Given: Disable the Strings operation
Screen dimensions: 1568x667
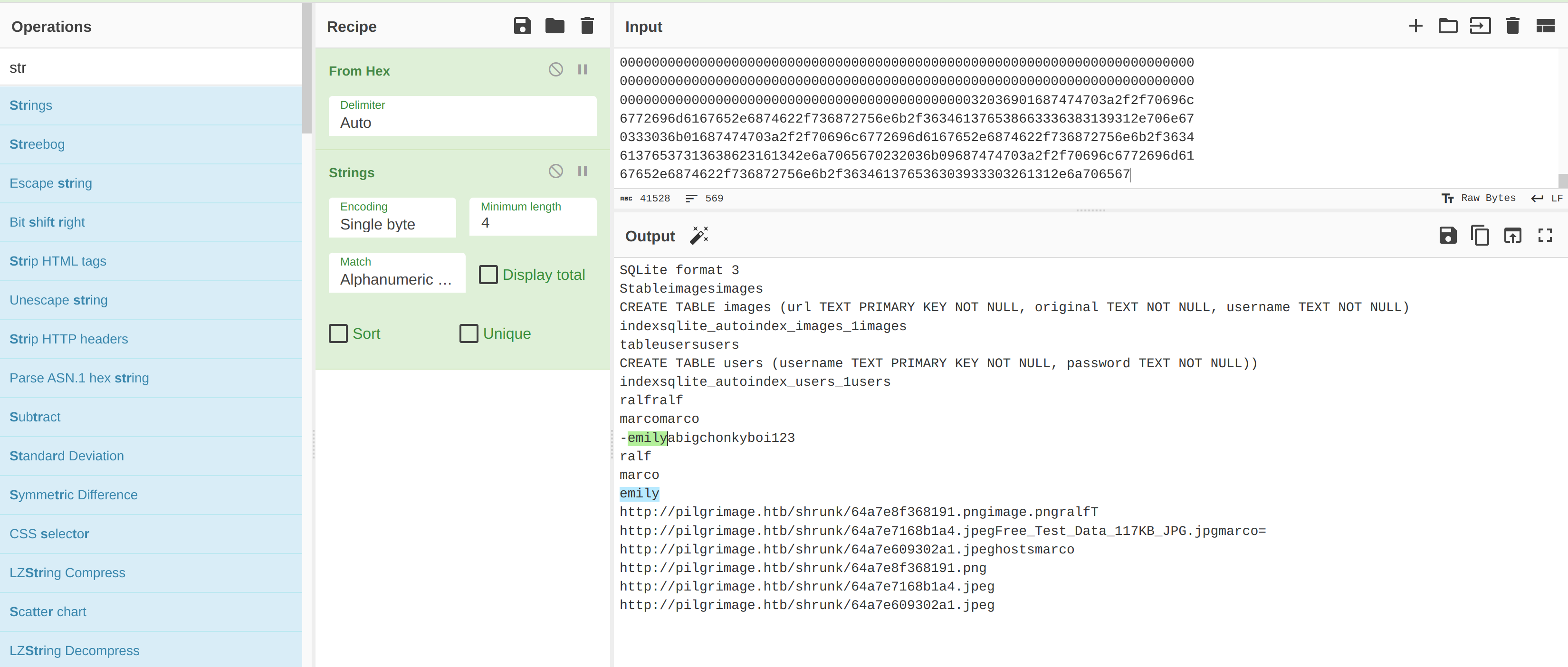Looking at the screenshot, I should pyautogui.click(x=556, y=171).
